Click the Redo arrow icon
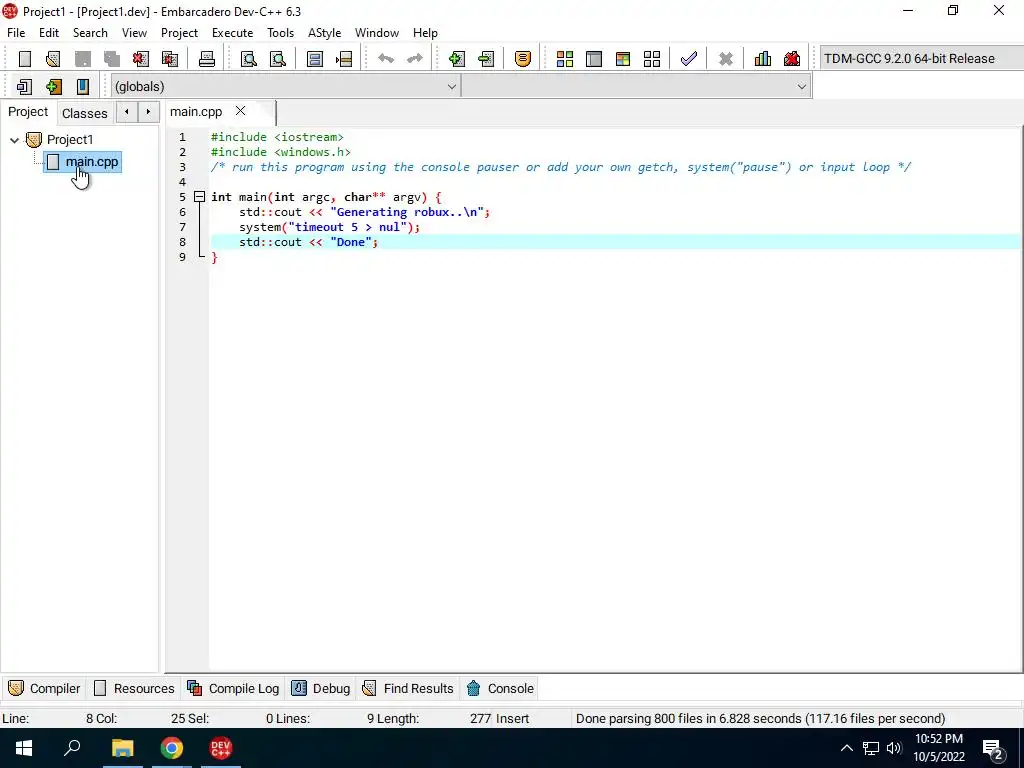The height and width of the screenshot is (768, 1024). 415,59
